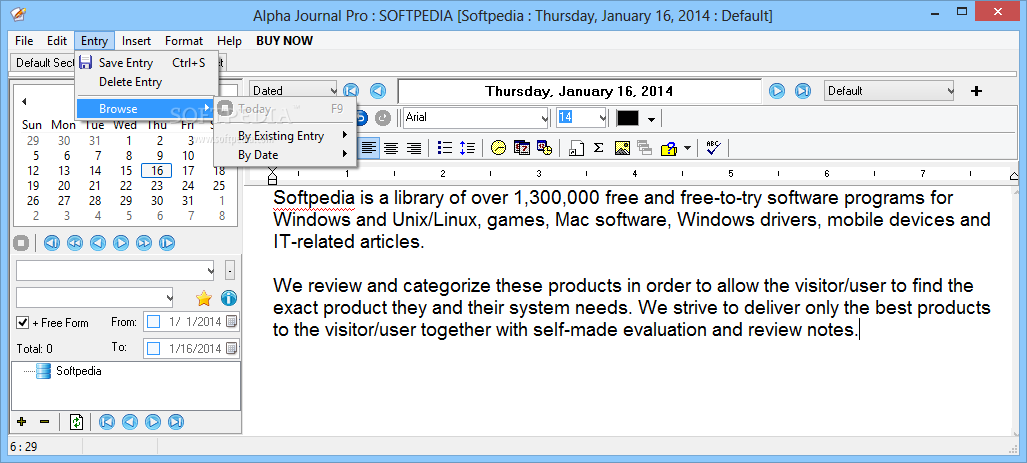Click the gray stop button below calendar
Viewport: 1027px width, 463px height.
pyautogui.click(x=21, y=243)
